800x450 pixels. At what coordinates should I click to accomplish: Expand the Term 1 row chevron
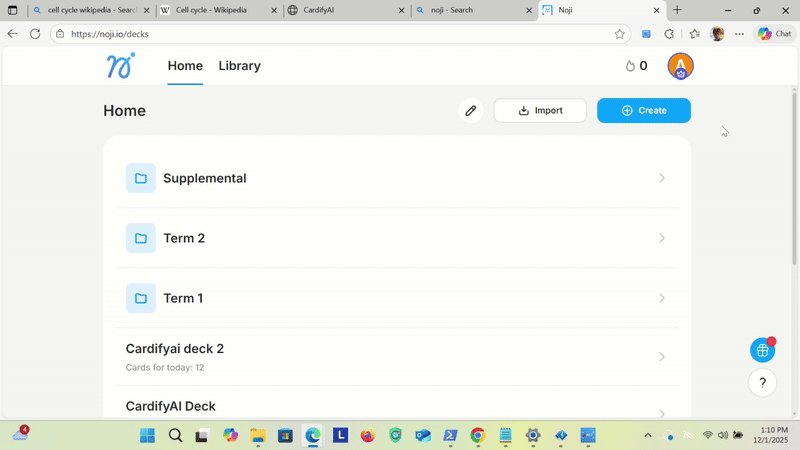662,298
